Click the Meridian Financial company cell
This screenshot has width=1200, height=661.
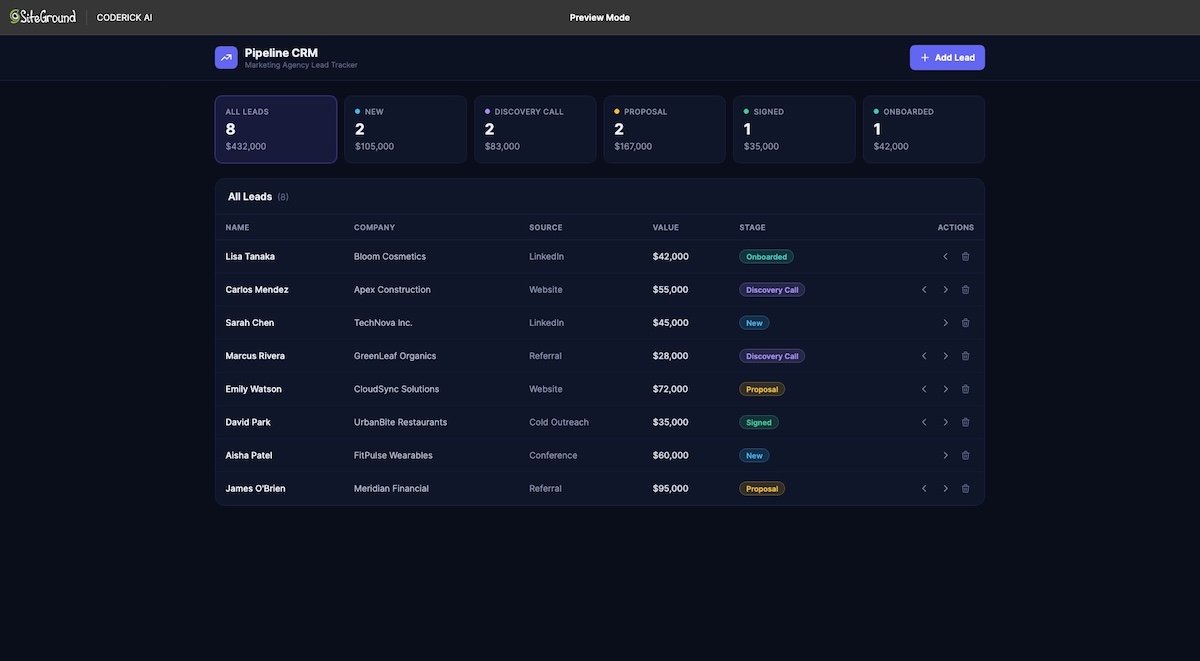coord(391,489)
